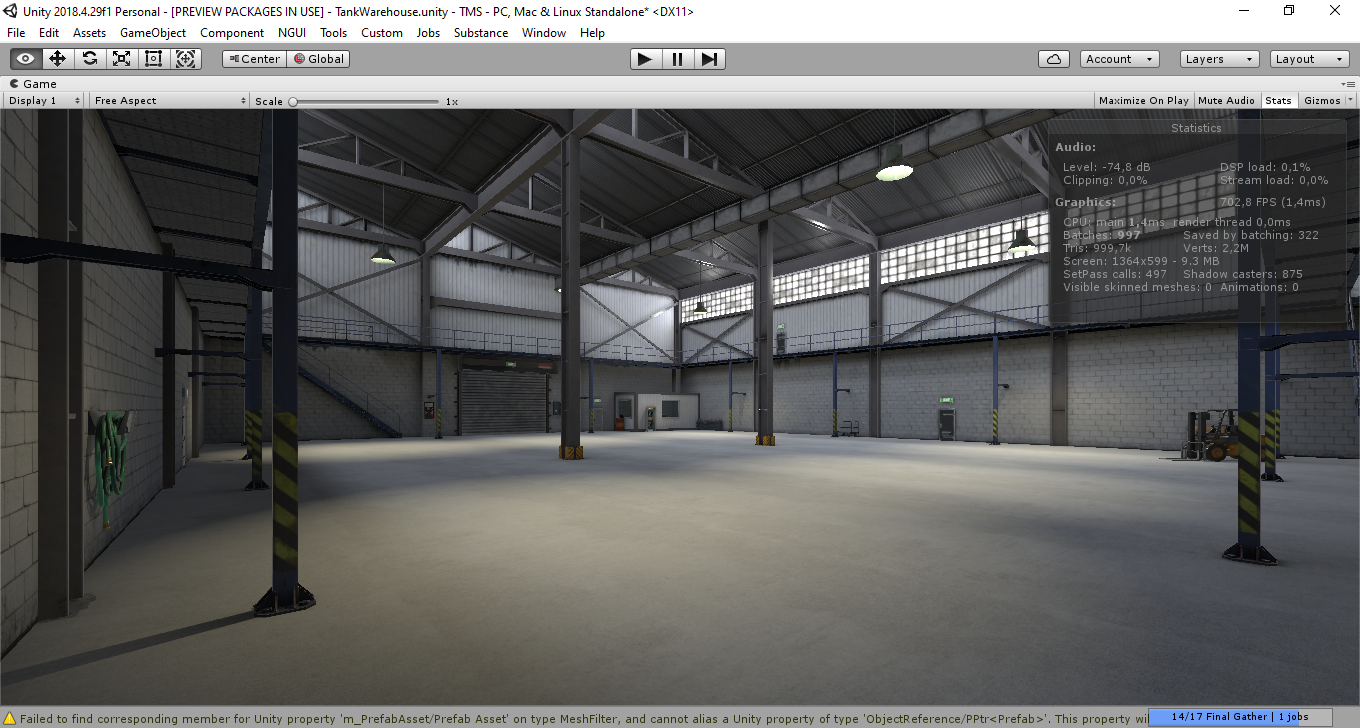
Task: Click the Gizmos button
Action: pyautogui.click(x=1322, y=101)
